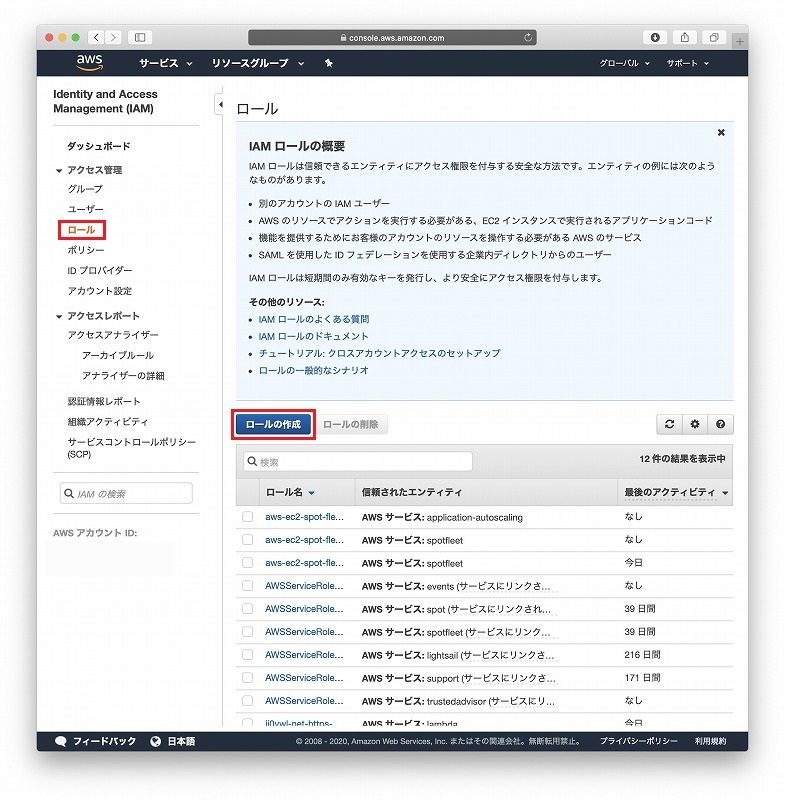Click the Safari address bar
Screen dimensions: 785x800
(392, 37)
